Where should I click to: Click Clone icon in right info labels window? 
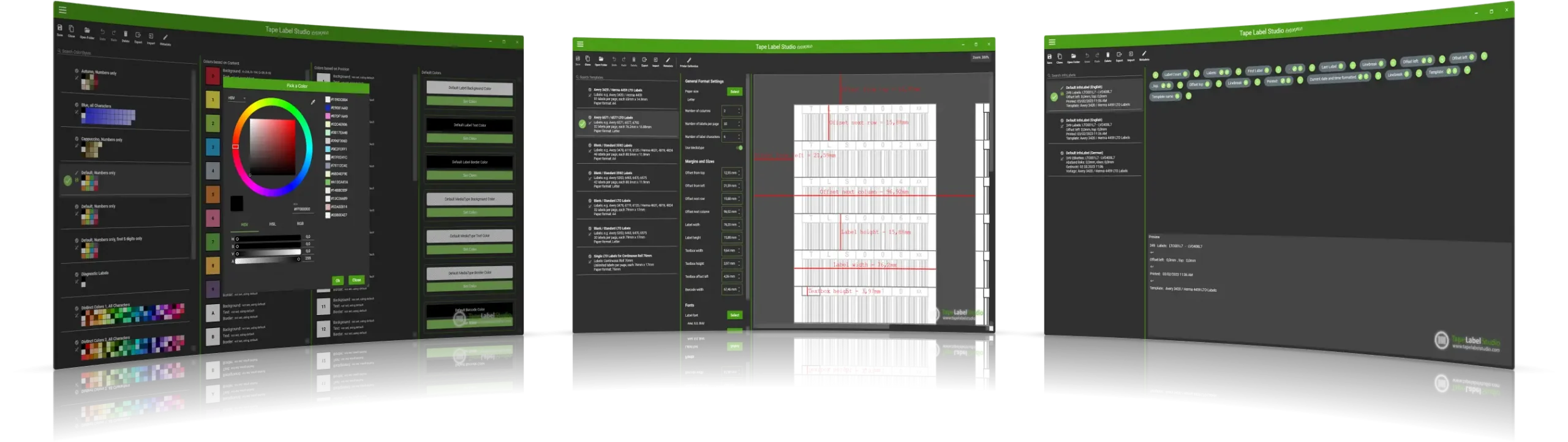click(1060, 58)
